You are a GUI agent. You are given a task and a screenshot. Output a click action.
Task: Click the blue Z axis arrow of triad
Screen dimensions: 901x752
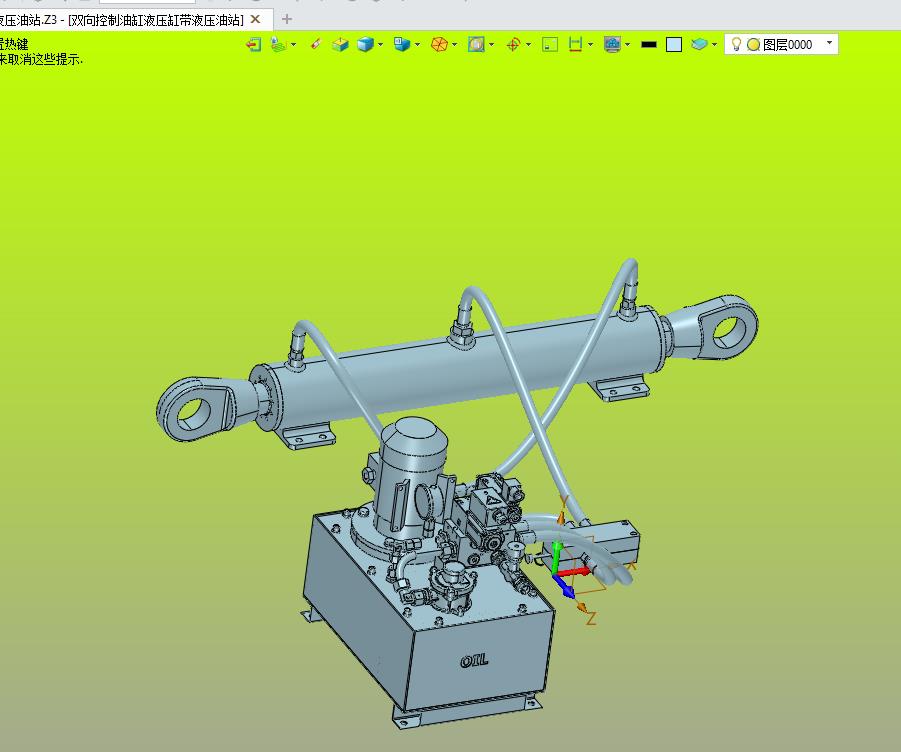tap(564, 588)
